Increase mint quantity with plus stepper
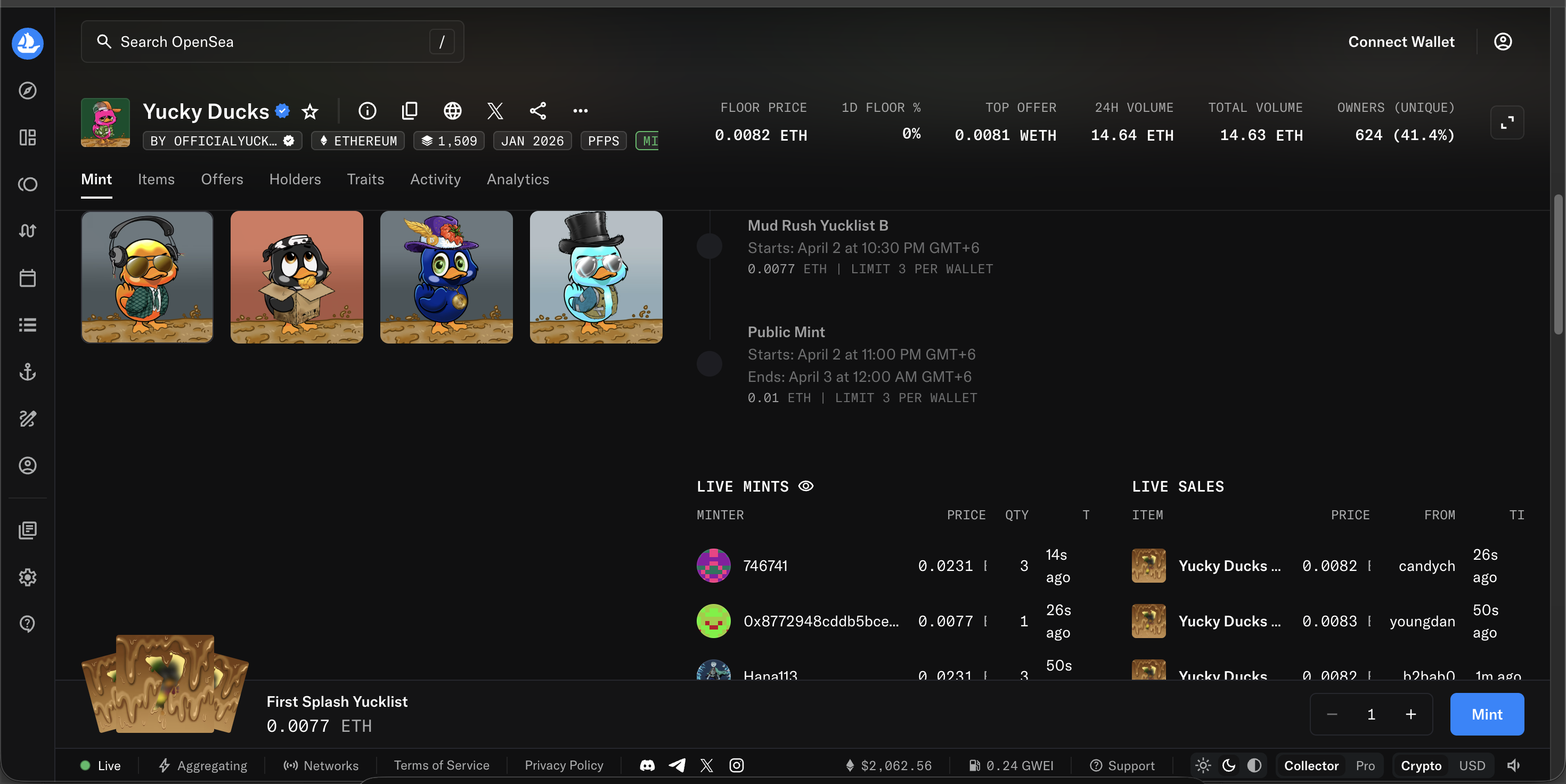The height and width of the screenshot is (784, 1566). tap(1412, 714)
